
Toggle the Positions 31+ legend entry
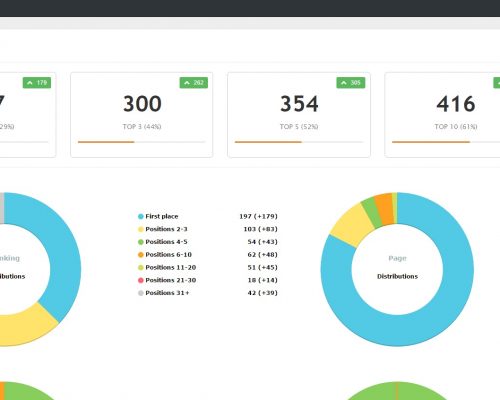(164, 293)
